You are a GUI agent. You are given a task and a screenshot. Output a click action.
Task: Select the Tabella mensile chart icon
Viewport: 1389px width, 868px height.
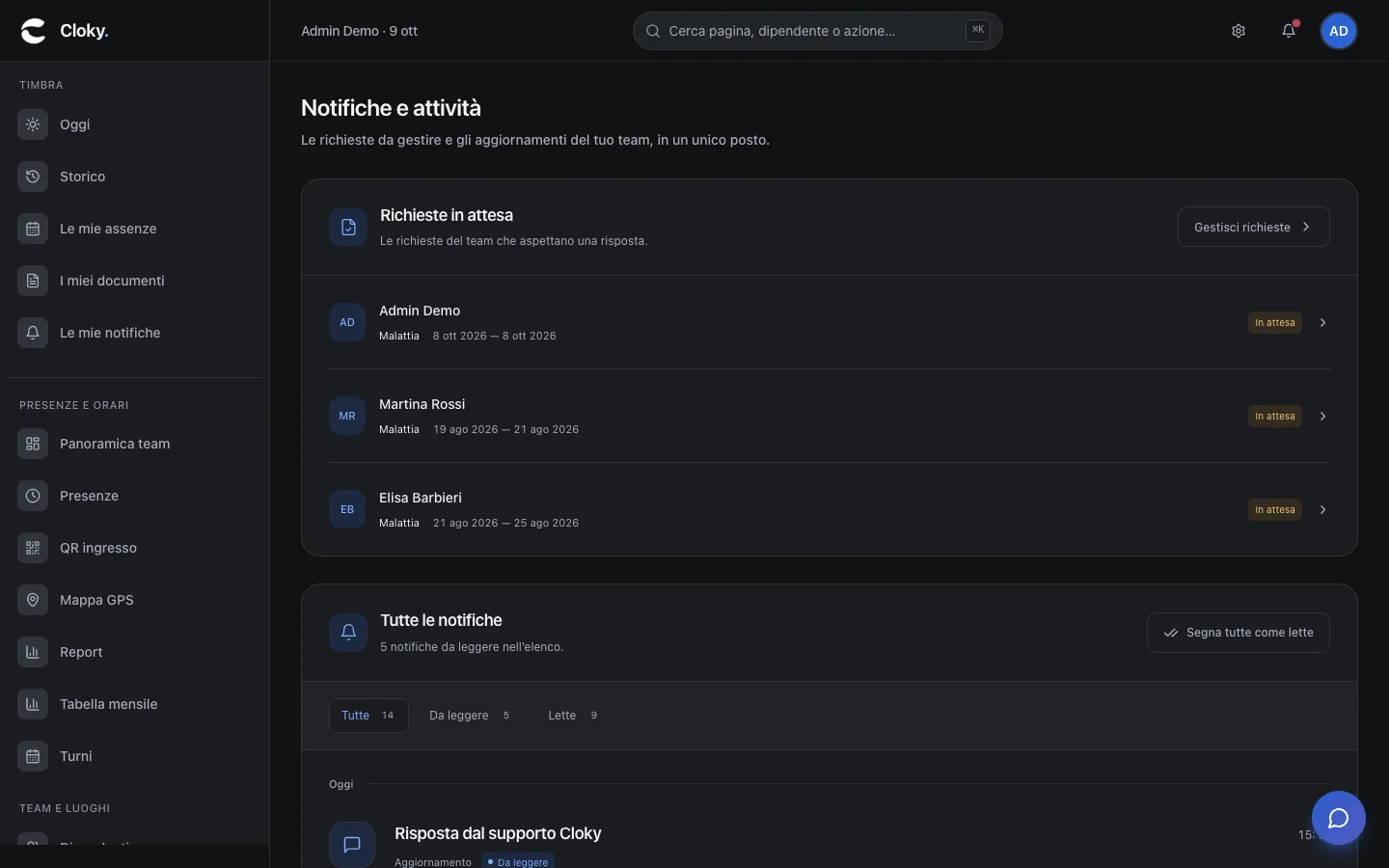33,704
